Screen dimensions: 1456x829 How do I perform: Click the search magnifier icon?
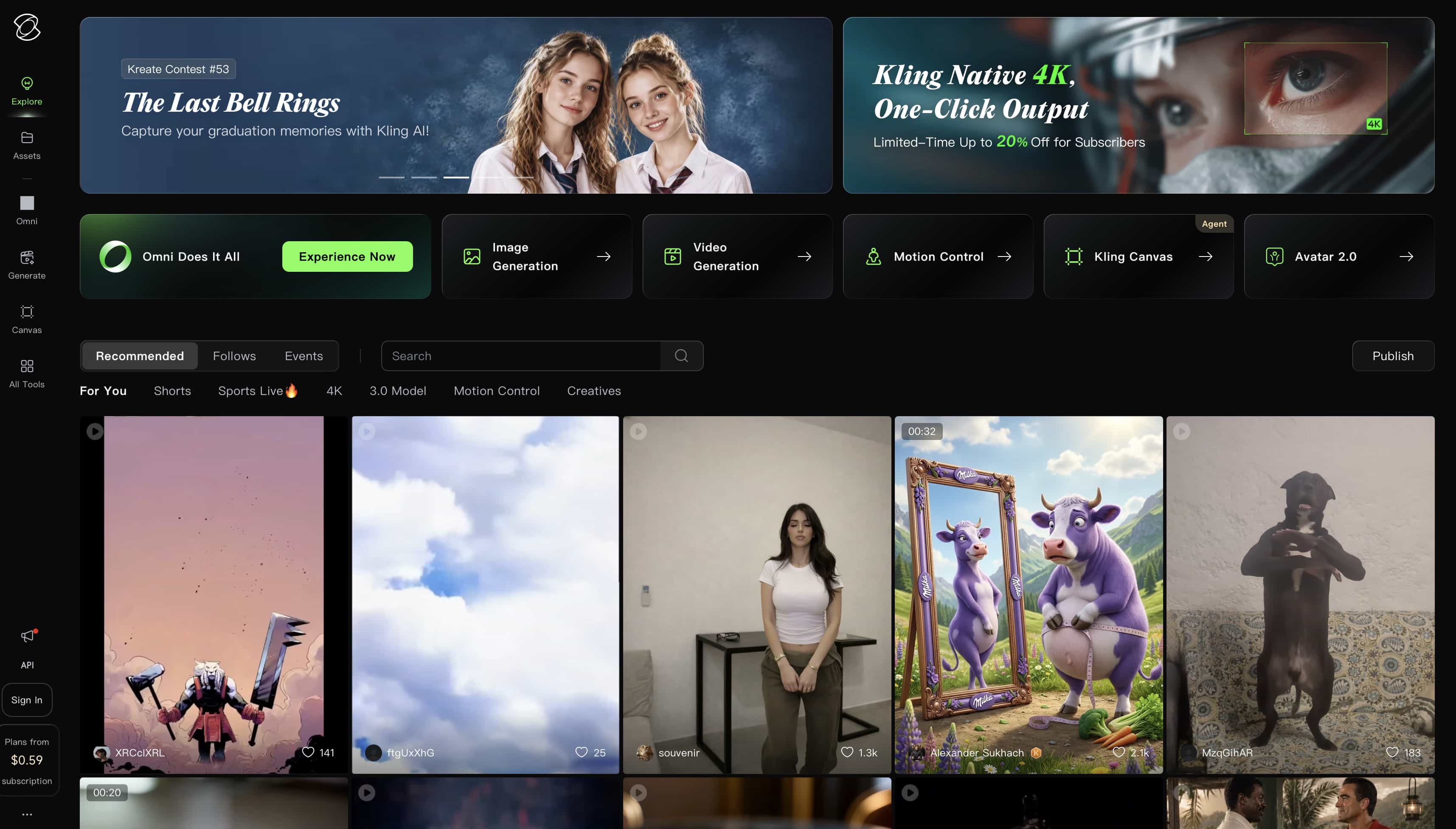(681, 356)
